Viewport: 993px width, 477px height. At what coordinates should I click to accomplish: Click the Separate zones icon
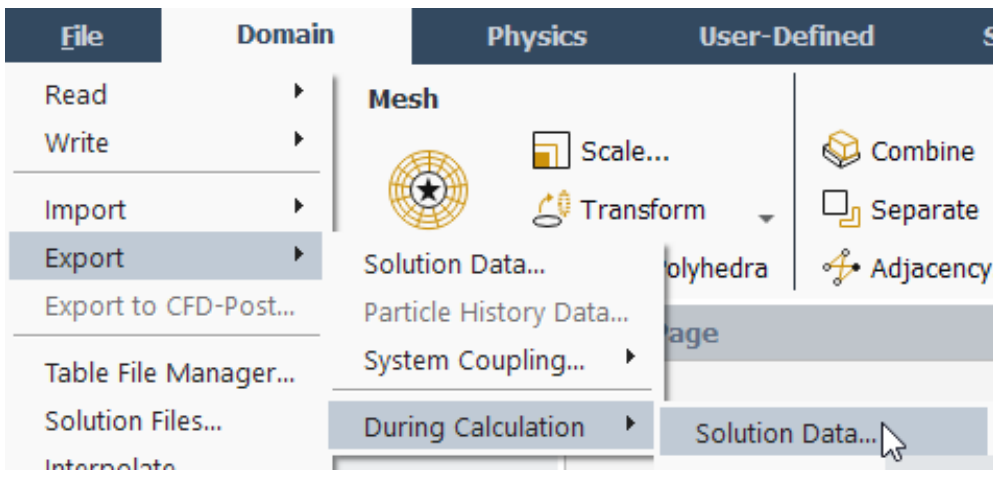coord(841,209)
